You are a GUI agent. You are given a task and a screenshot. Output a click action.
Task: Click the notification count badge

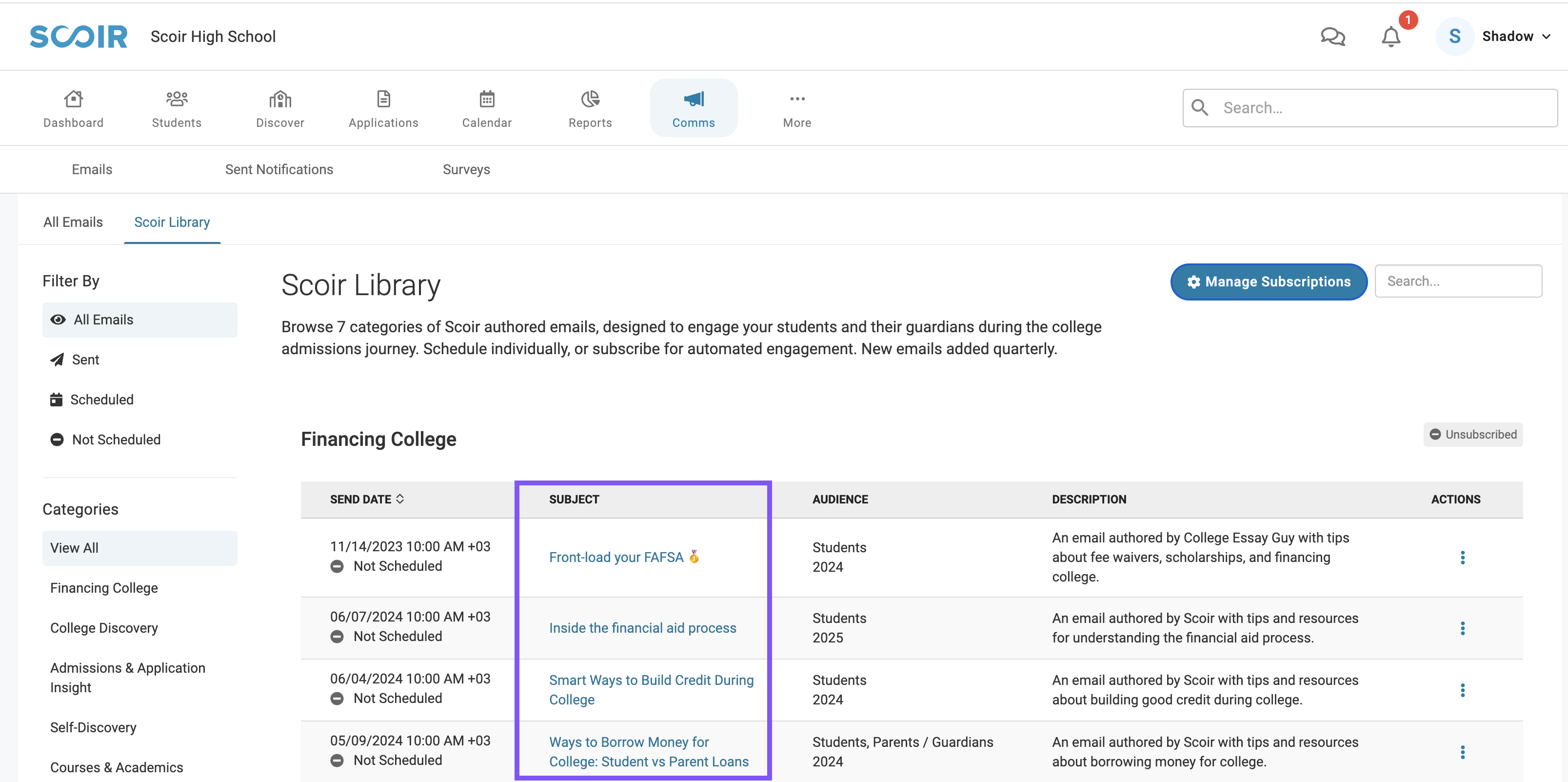[x=1408, y=20]
